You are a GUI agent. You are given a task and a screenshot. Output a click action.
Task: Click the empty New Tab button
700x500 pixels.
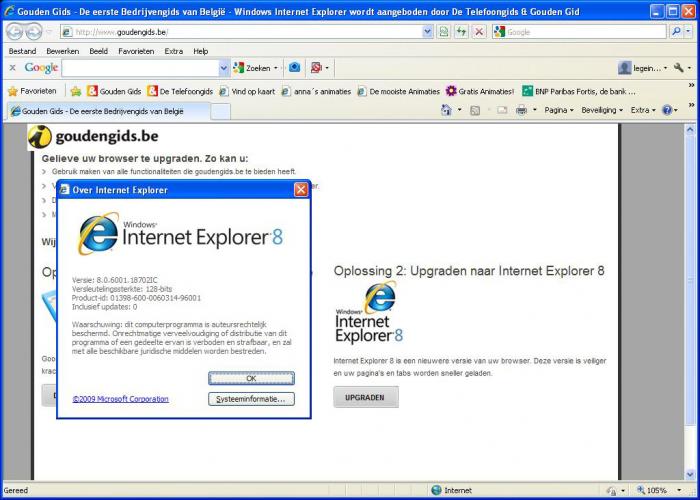pyautogui.click(x=221, y=111)
